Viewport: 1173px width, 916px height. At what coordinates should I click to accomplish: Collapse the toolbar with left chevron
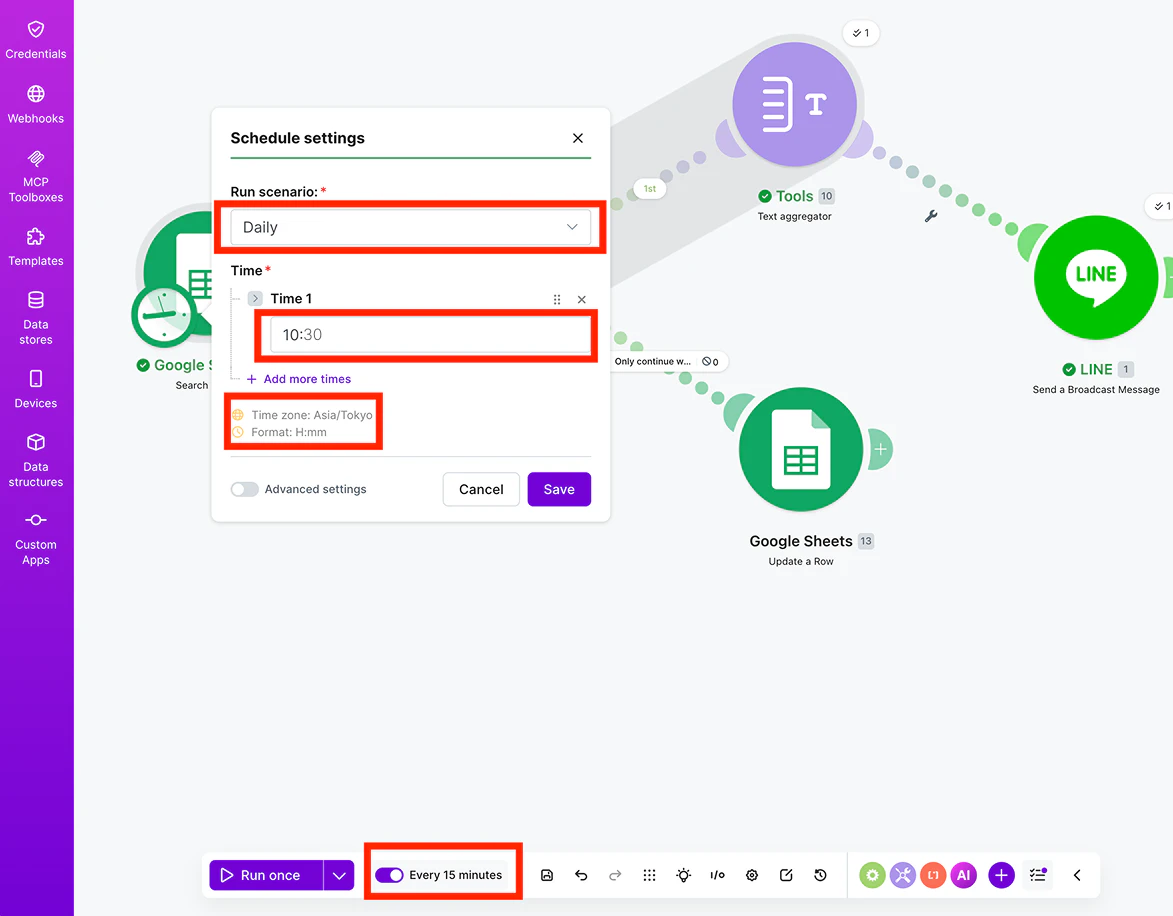[1077, 875]
